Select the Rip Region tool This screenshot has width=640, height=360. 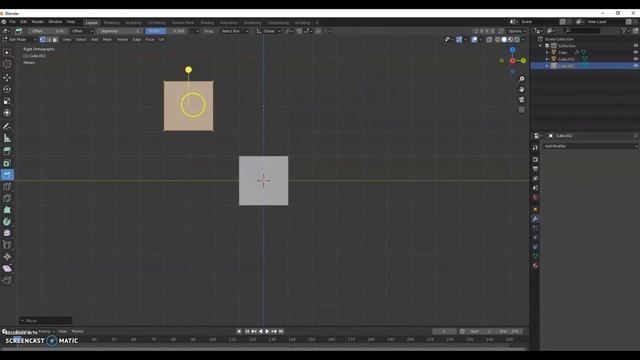point(7,280)
